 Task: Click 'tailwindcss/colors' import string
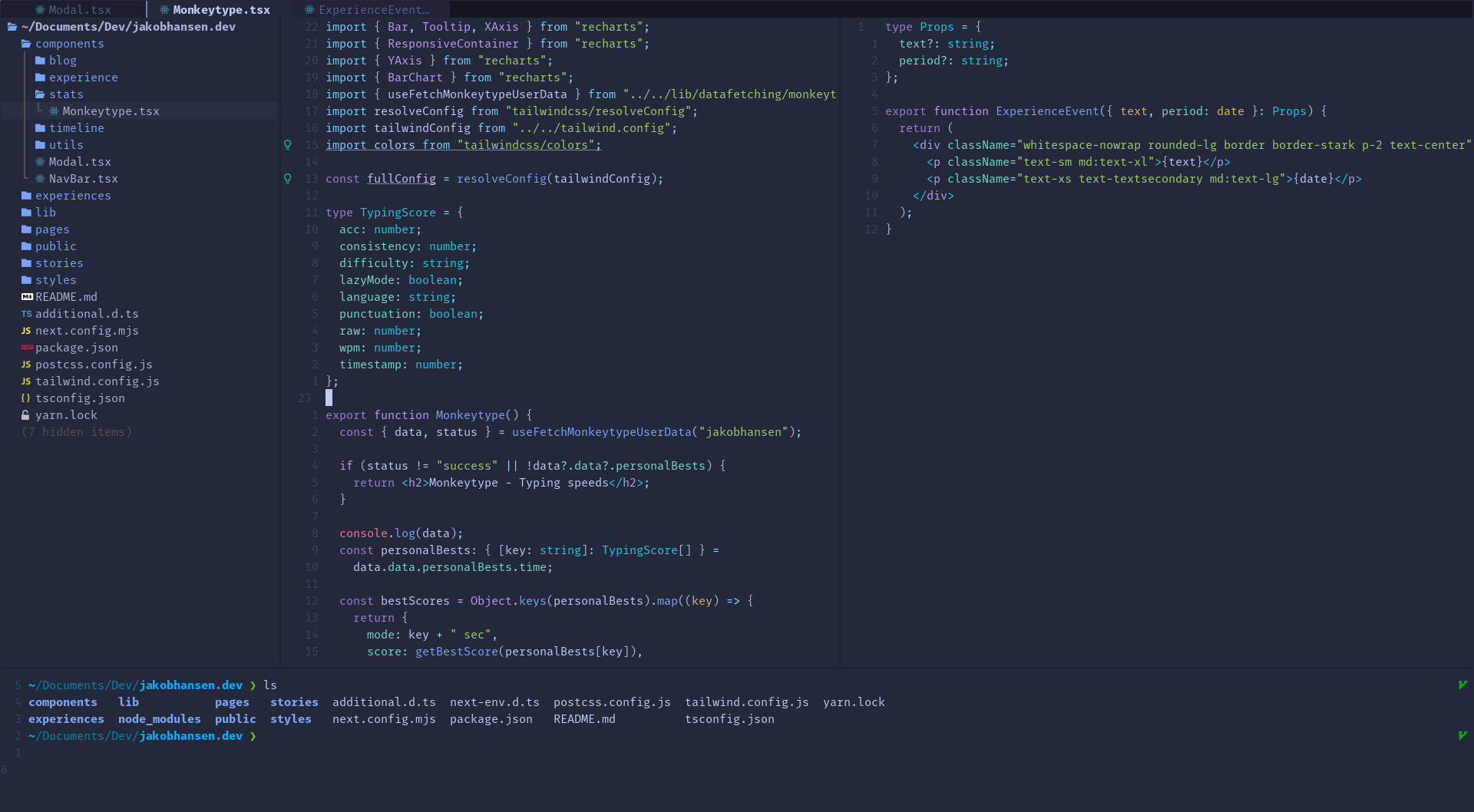point(526,145)
